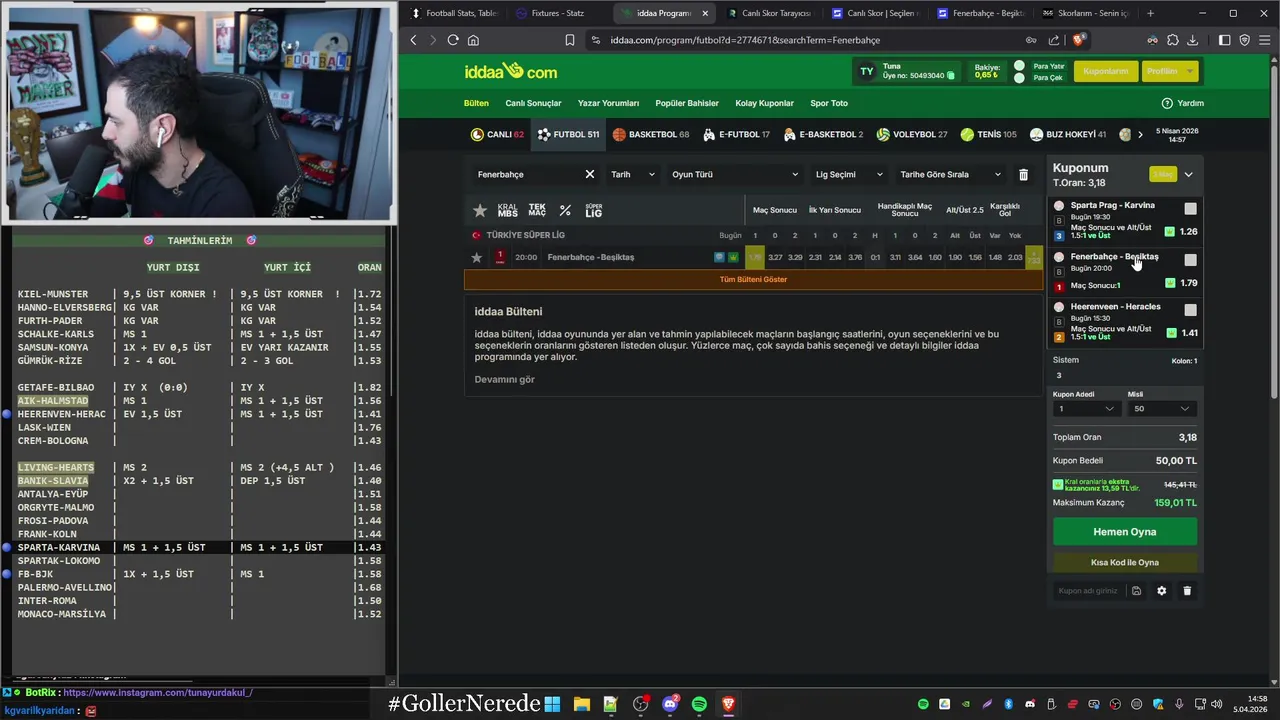Open the Misli dropdown
Screen dimensions: 1280x720
click(1161, 408)
